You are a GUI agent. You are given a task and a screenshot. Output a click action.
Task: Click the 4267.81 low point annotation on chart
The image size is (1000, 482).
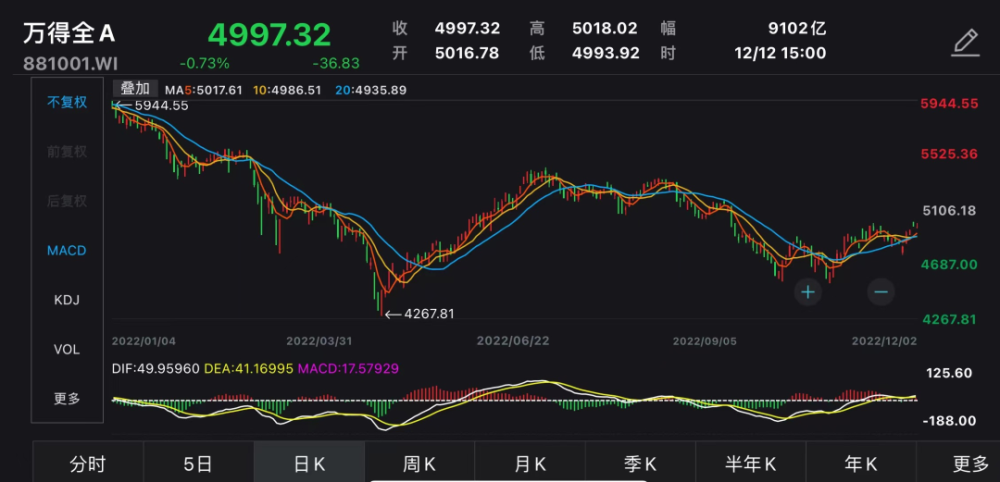click(429, 314)
